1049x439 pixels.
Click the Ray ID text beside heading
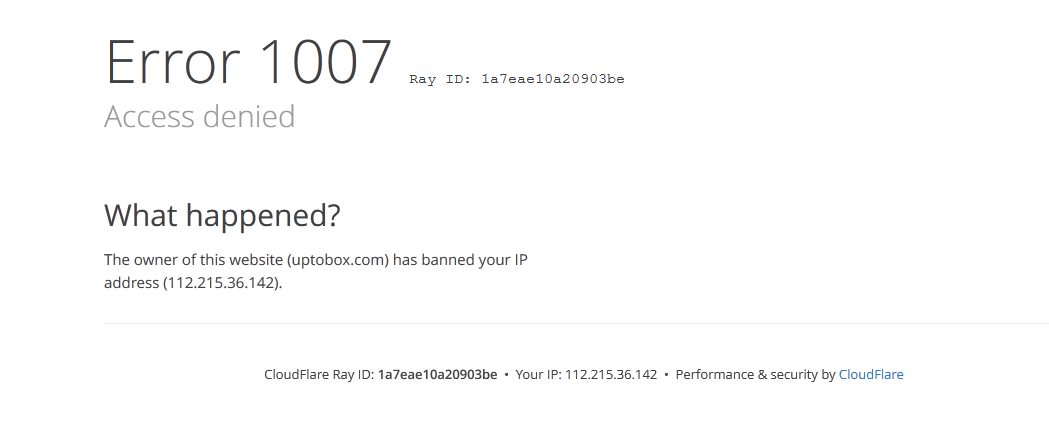516,79
